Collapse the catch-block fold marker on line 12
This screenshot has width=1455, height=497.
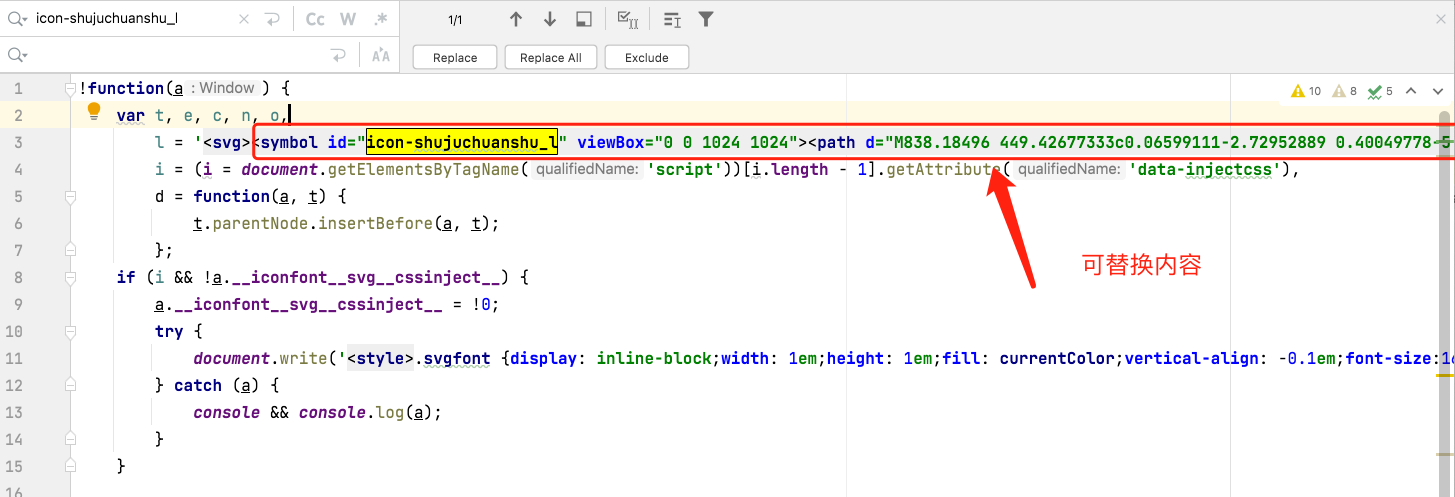coord(70,386)
